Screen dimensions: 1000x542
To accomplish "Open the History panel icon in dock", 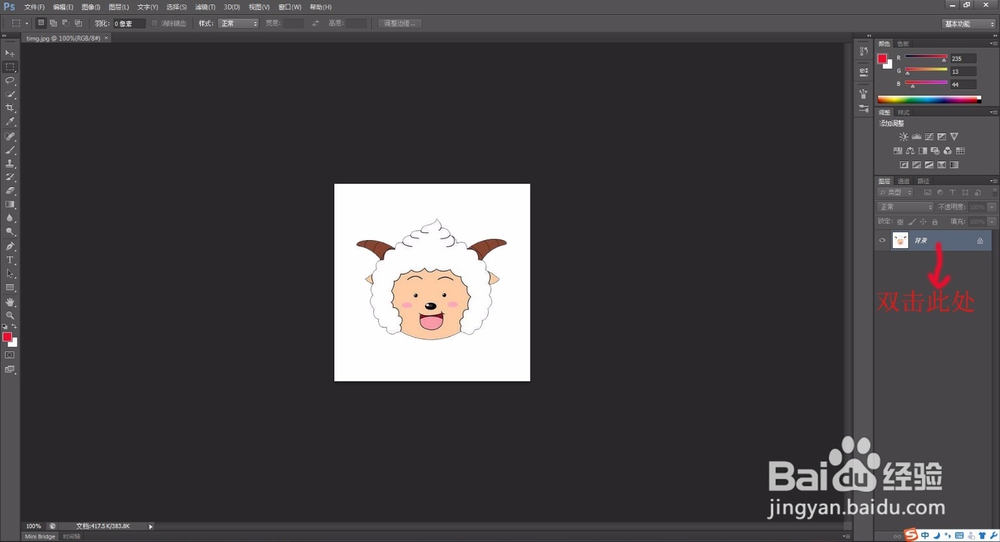I will tap(864, 51).
